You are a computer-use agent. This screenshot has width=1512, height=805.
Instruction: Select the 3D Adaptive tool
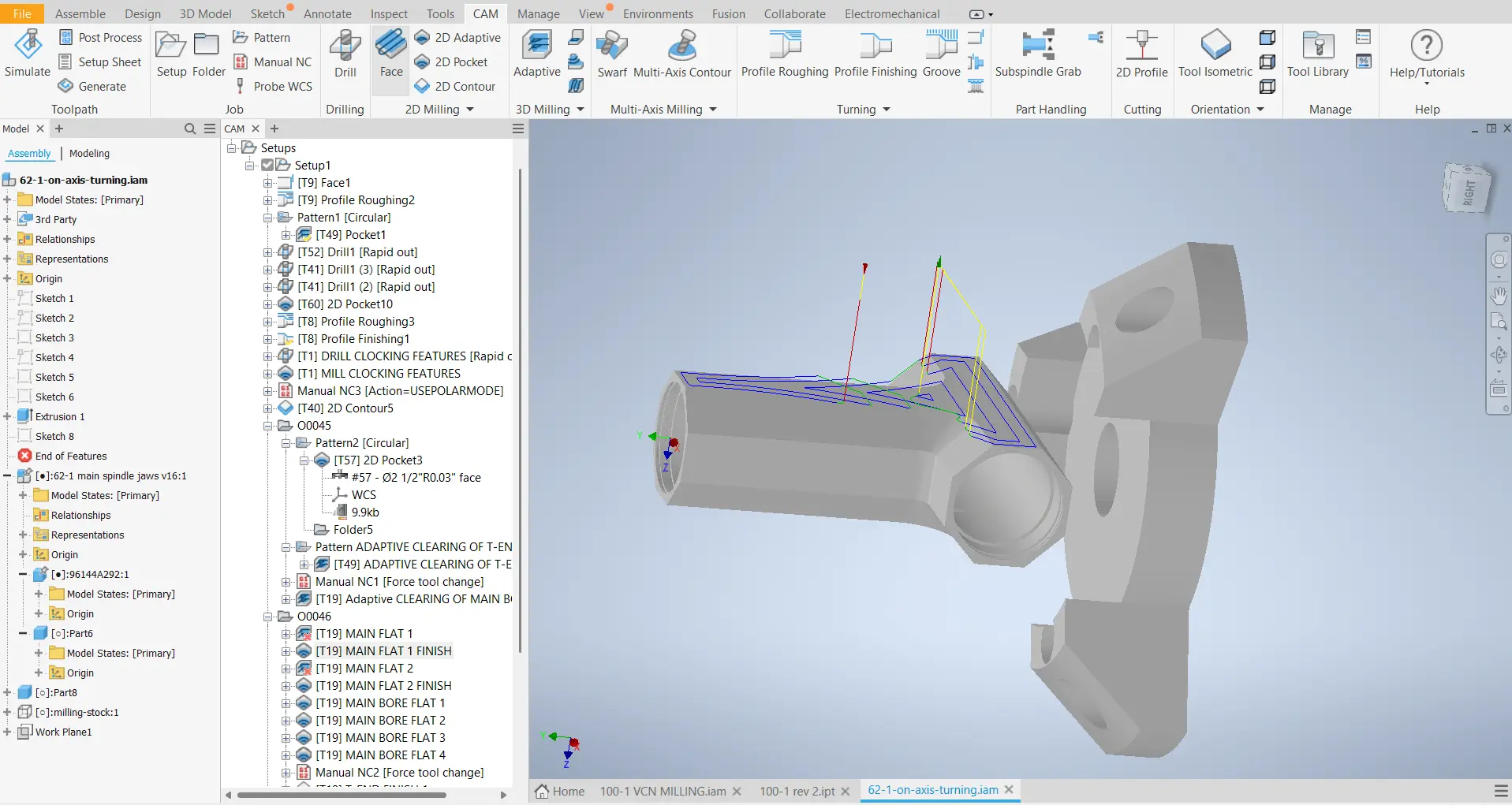pos(537,54)
